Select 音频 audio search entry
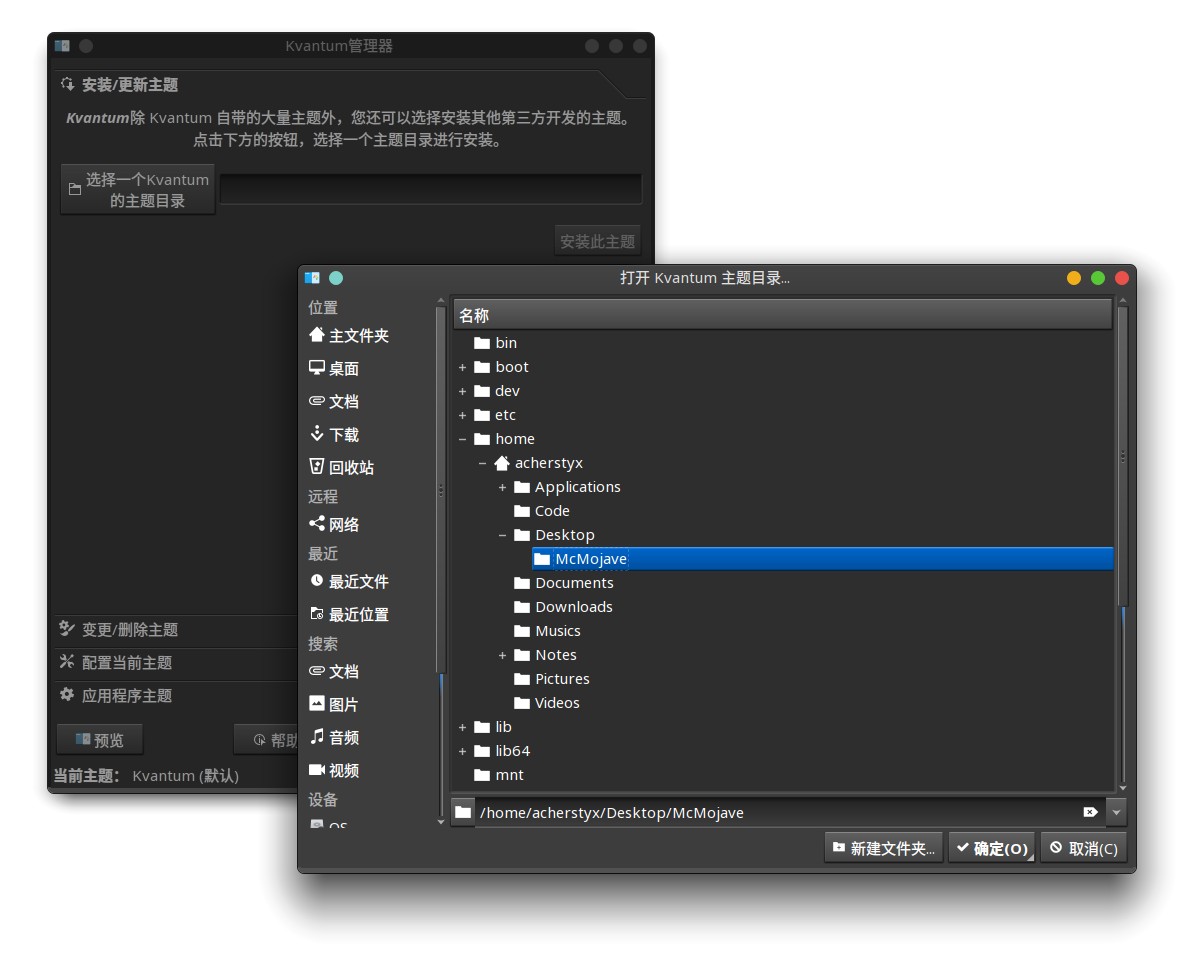Viewport: 1197px width, 959px height. click(x=334, y=738)
